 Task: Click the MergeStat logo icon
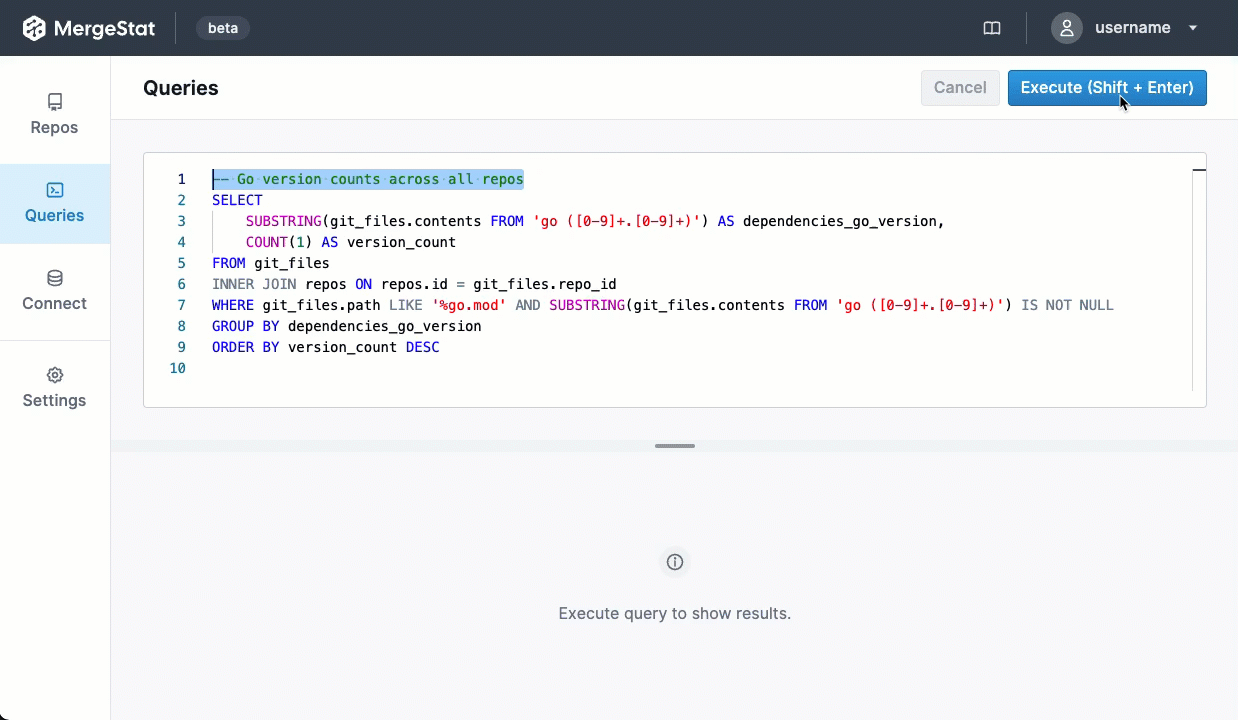point(34,28)
